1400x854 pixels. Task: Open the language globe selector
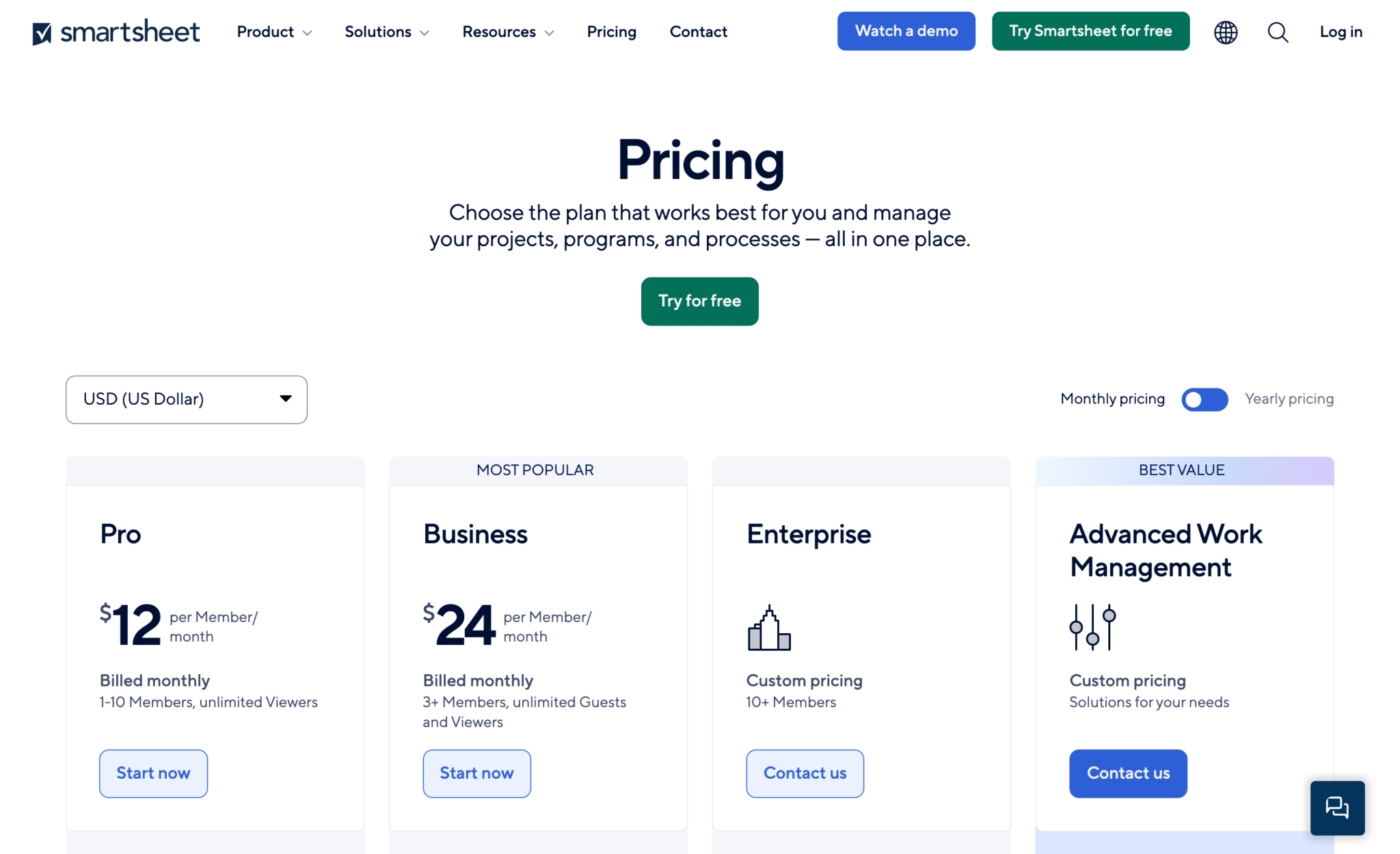(x=1226, y=32)
